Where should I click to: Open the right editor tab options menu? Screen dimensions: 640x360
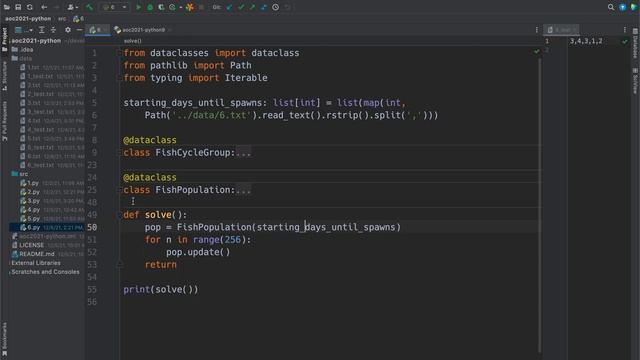click(624, 30)
